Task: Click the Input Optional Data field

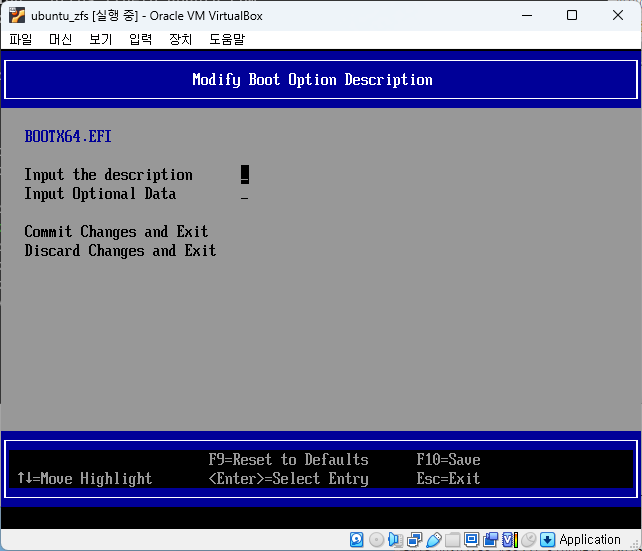Action: [245, 195]
